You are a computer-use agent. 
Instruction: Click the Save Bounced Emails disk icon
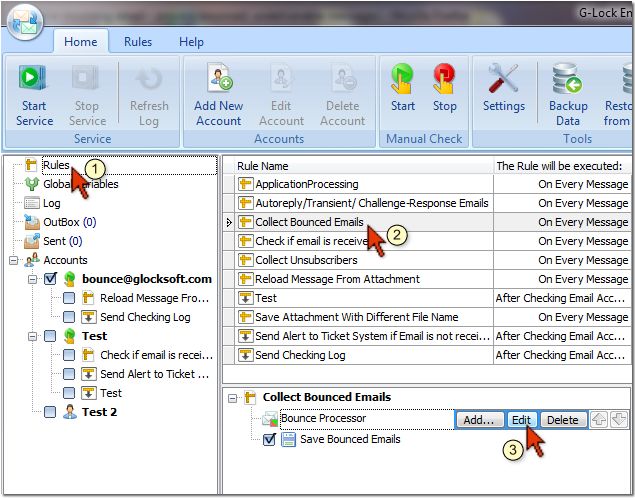point(288,439)
